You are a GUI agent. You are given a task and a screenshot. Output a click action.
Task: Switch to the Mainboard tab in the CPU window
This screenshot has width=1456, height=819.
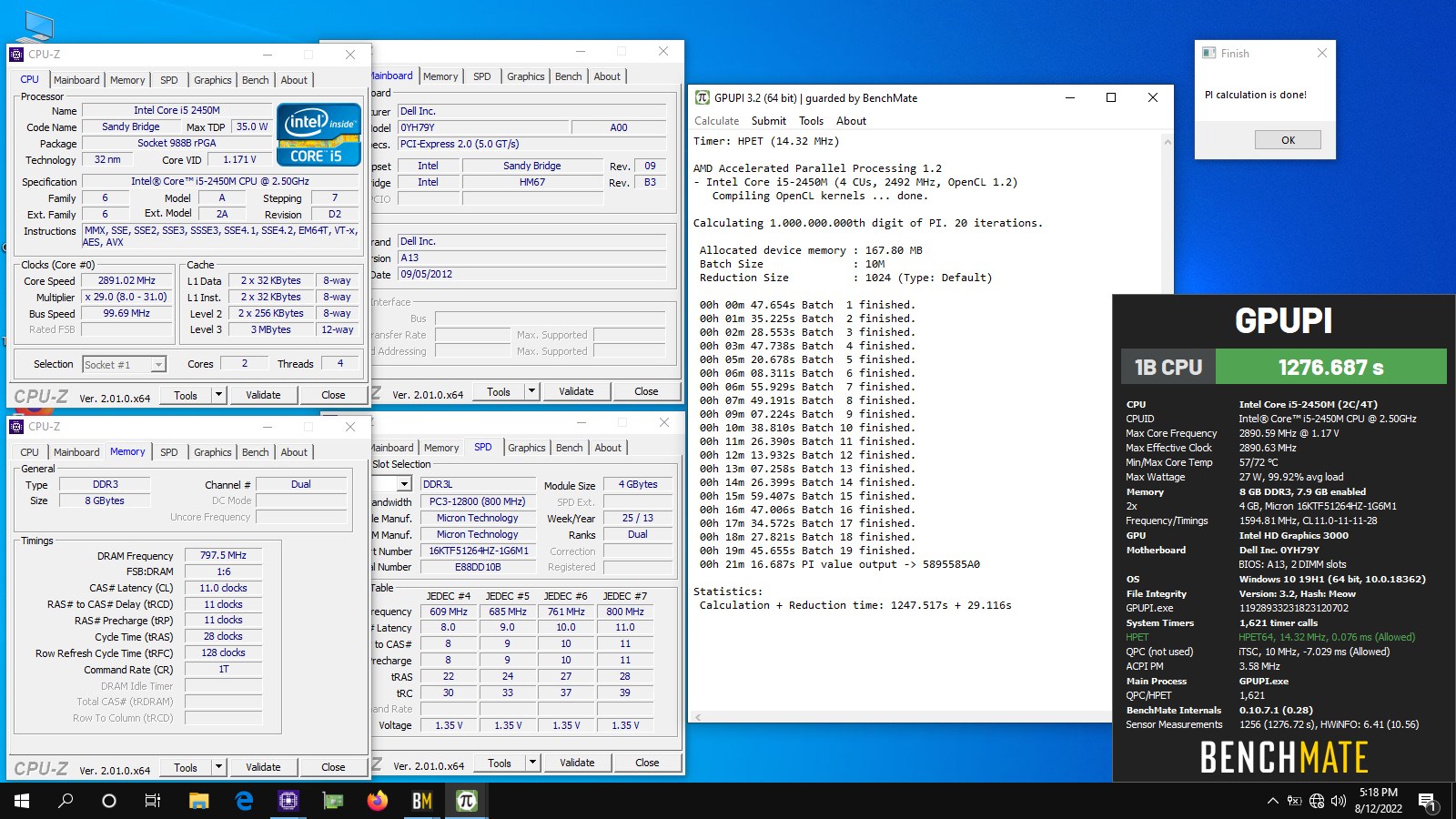point(76,80)
